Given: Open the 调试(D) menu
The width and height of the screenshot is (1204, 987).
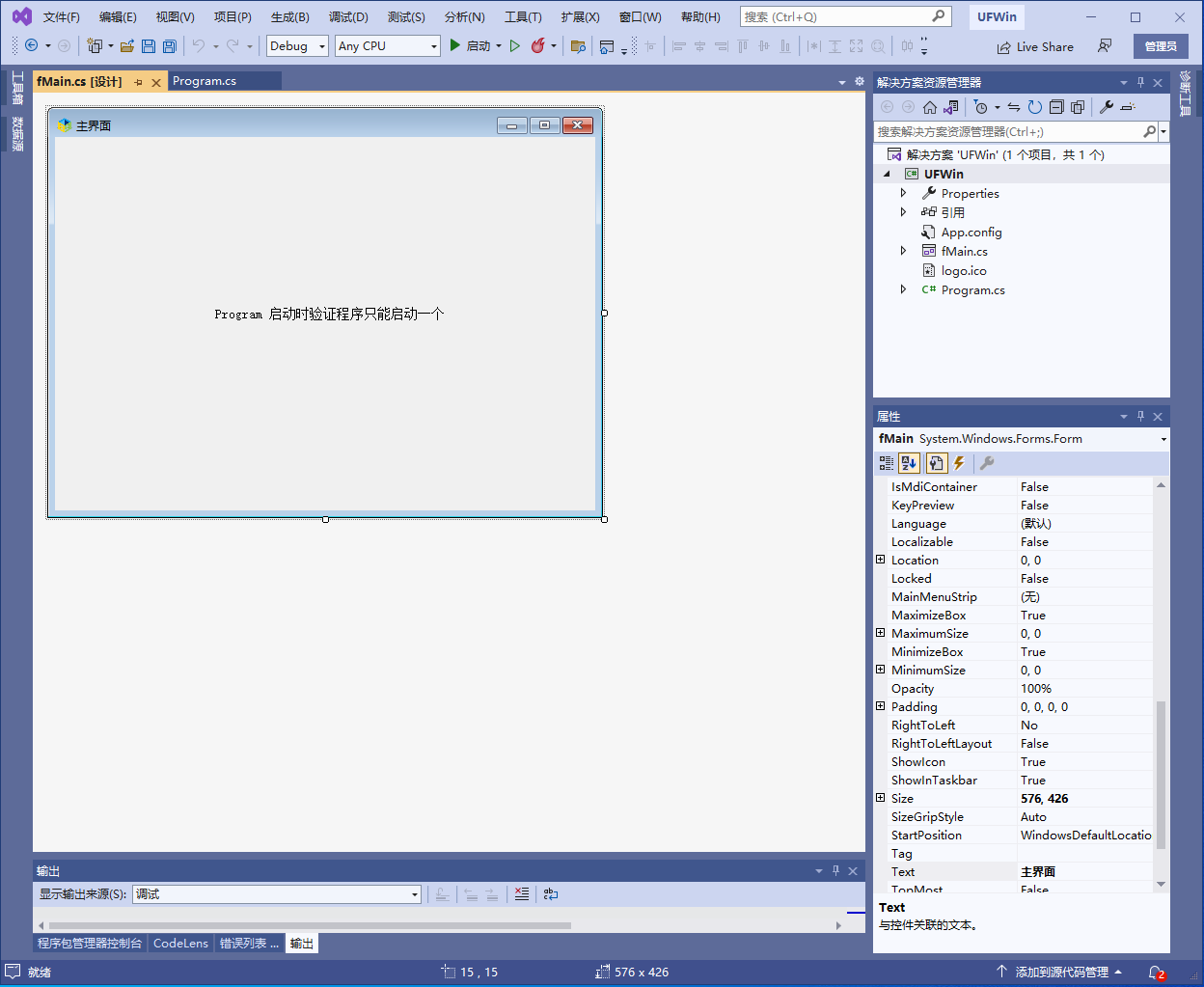Looking at the screenshot, I should click(x=348, y=17).
